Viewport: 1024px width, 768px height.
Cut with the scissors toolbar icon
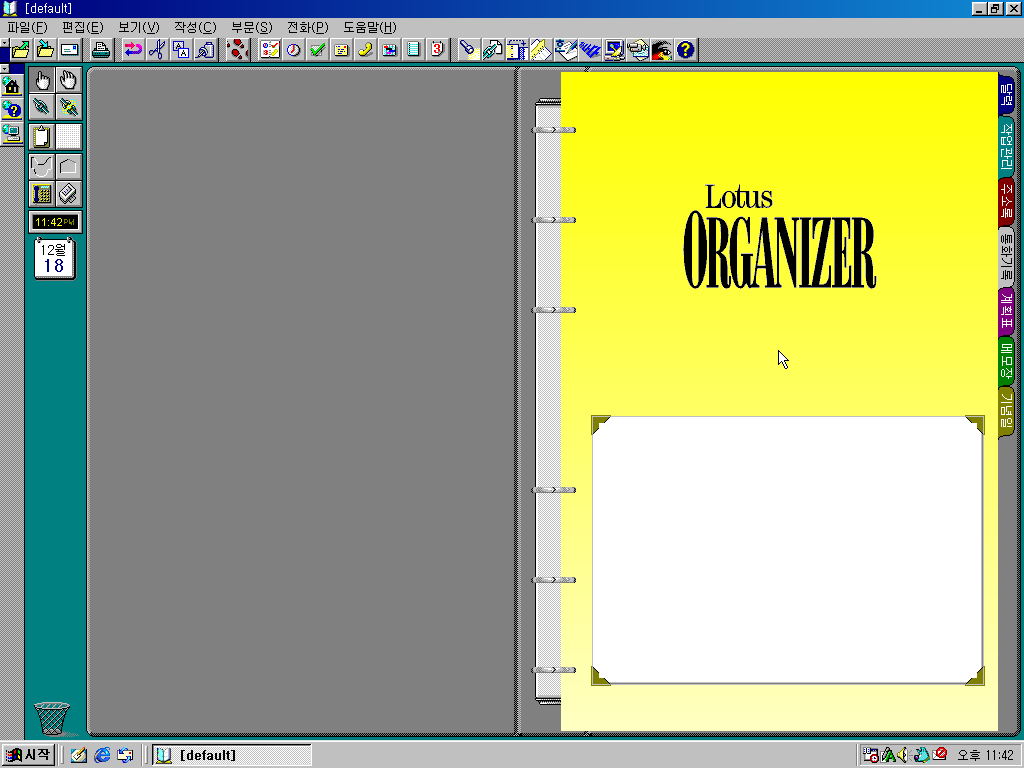(157, 50)
